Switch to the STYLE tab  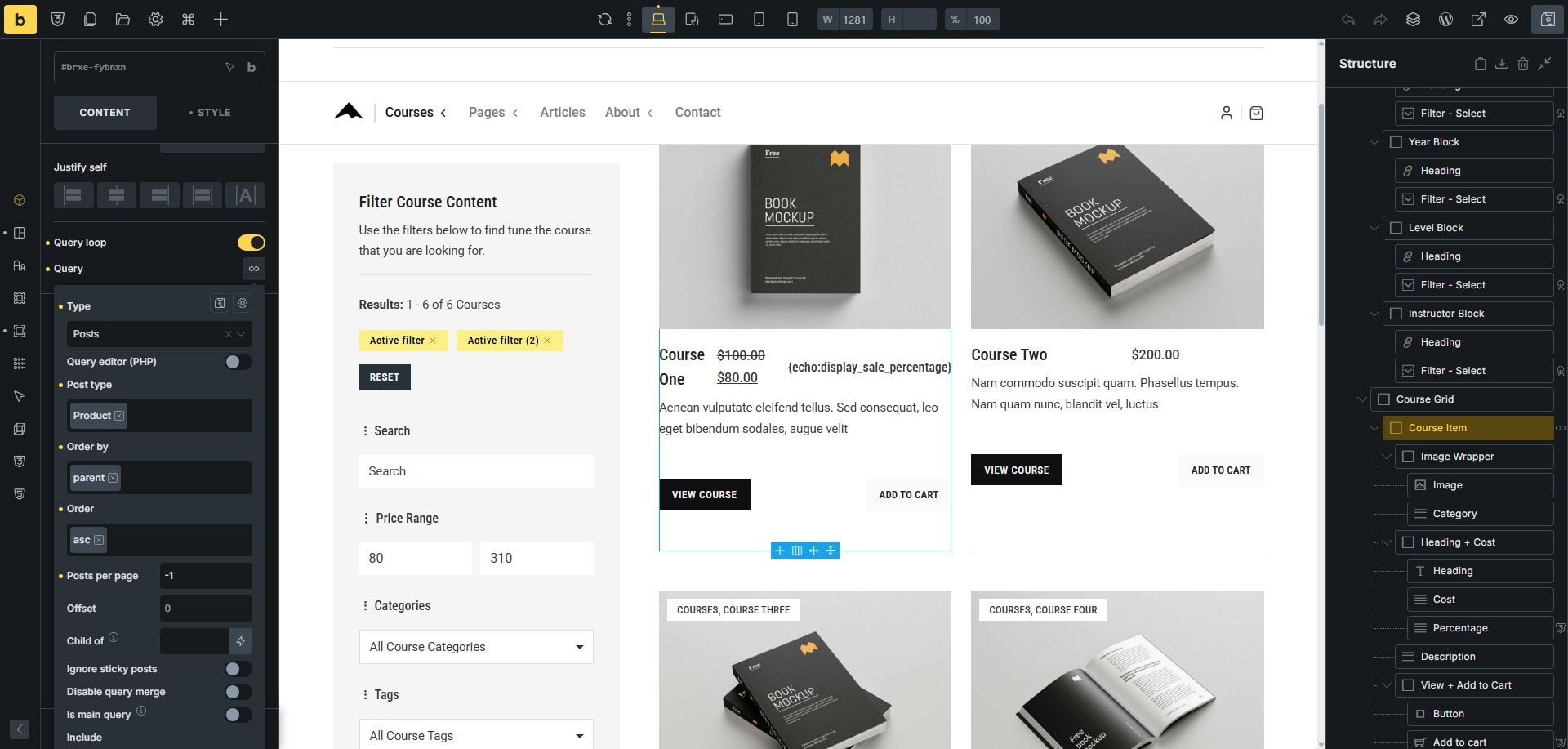[210, 113]
